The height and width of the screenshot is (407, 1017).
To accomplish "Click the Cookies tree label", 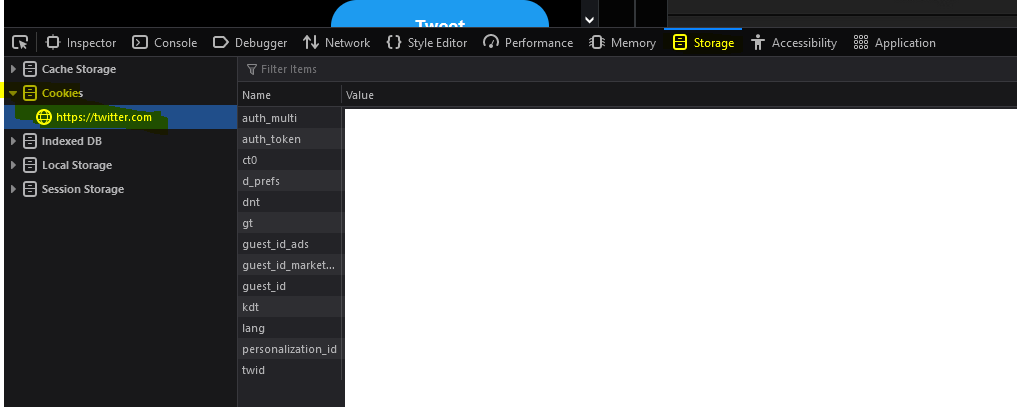I will tap(62, 93).
